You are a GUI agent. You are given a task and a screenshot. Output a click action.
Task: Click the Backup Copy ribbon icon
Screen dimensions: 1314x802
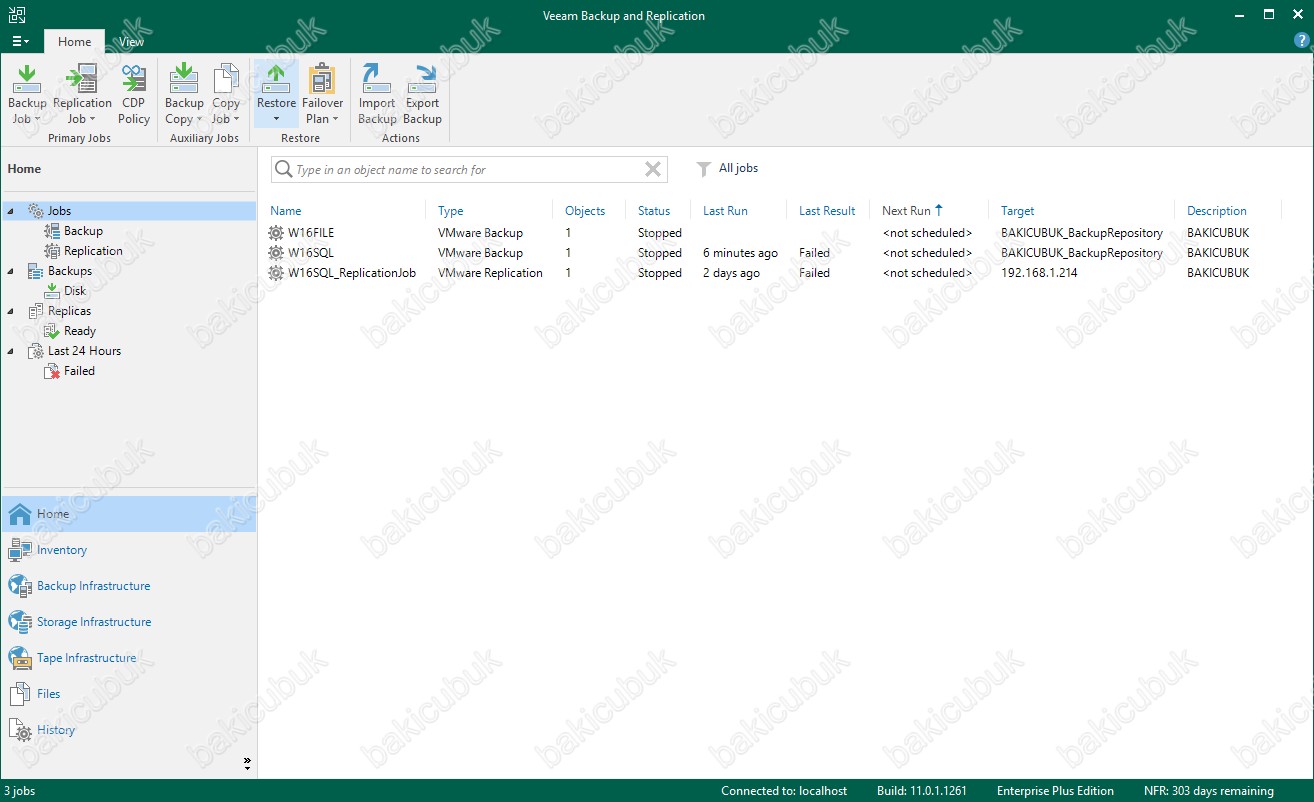click(x=184, y=79)
